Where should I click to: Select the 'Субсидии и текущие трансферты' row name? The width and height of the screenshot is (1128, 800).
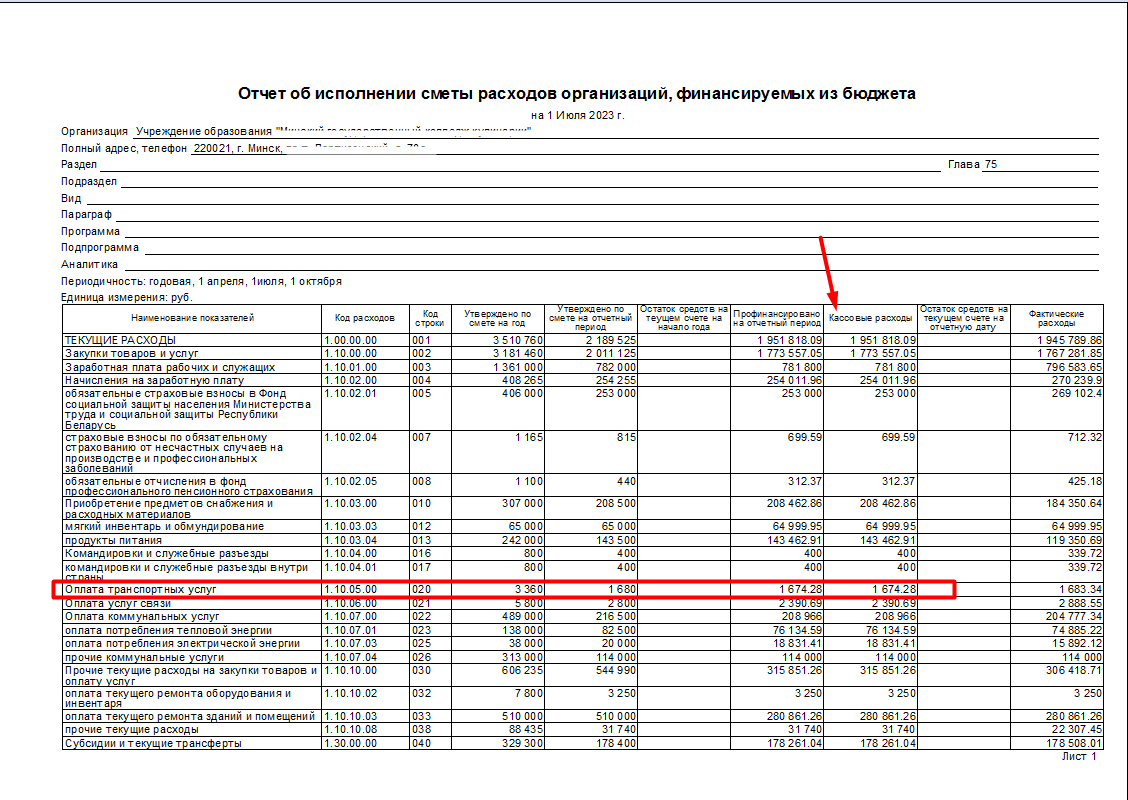point(153,743)
